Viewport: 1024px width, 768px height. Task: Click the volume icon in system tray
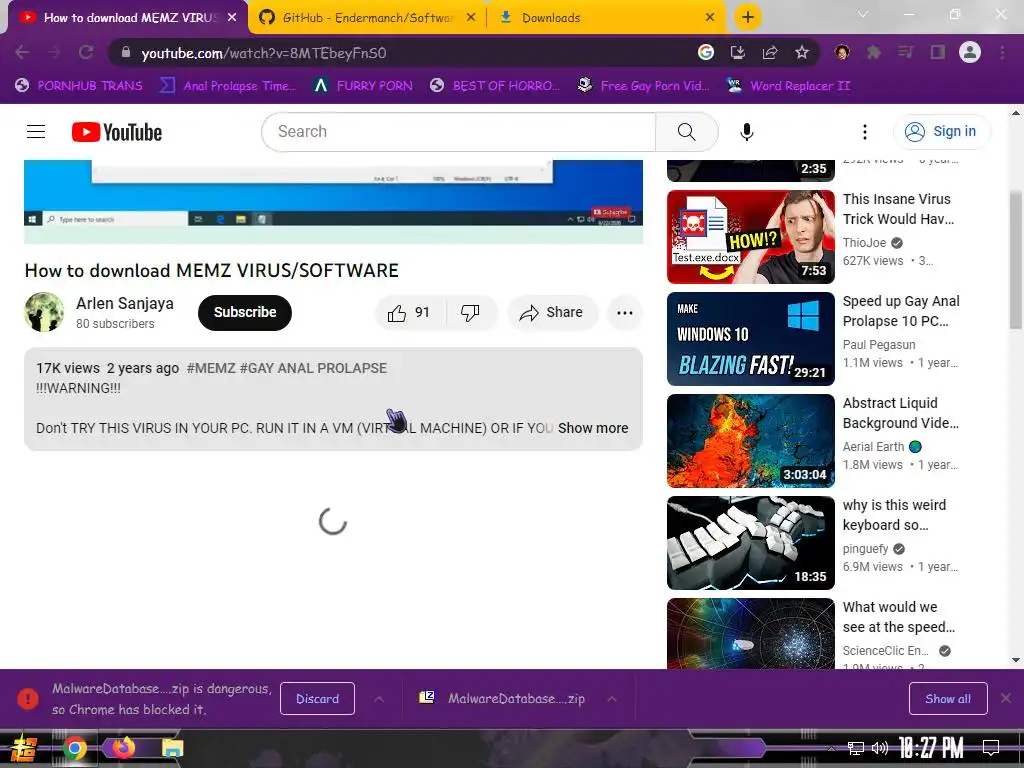[x=880, y=748]
